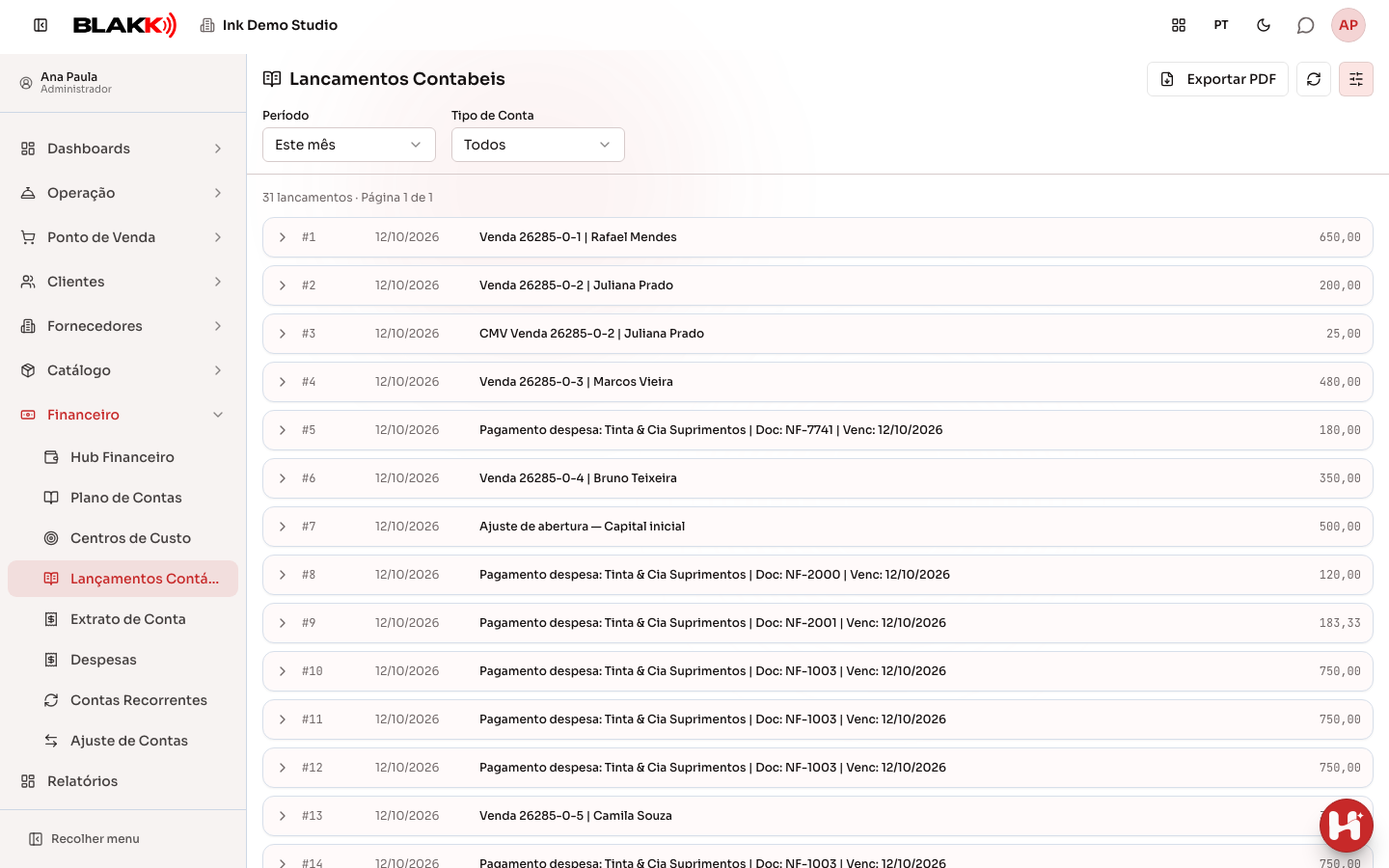Expand entry #5 chevron for NF-7741
The width and height of the screenshot is (1389, 868).
pos(283,430)
